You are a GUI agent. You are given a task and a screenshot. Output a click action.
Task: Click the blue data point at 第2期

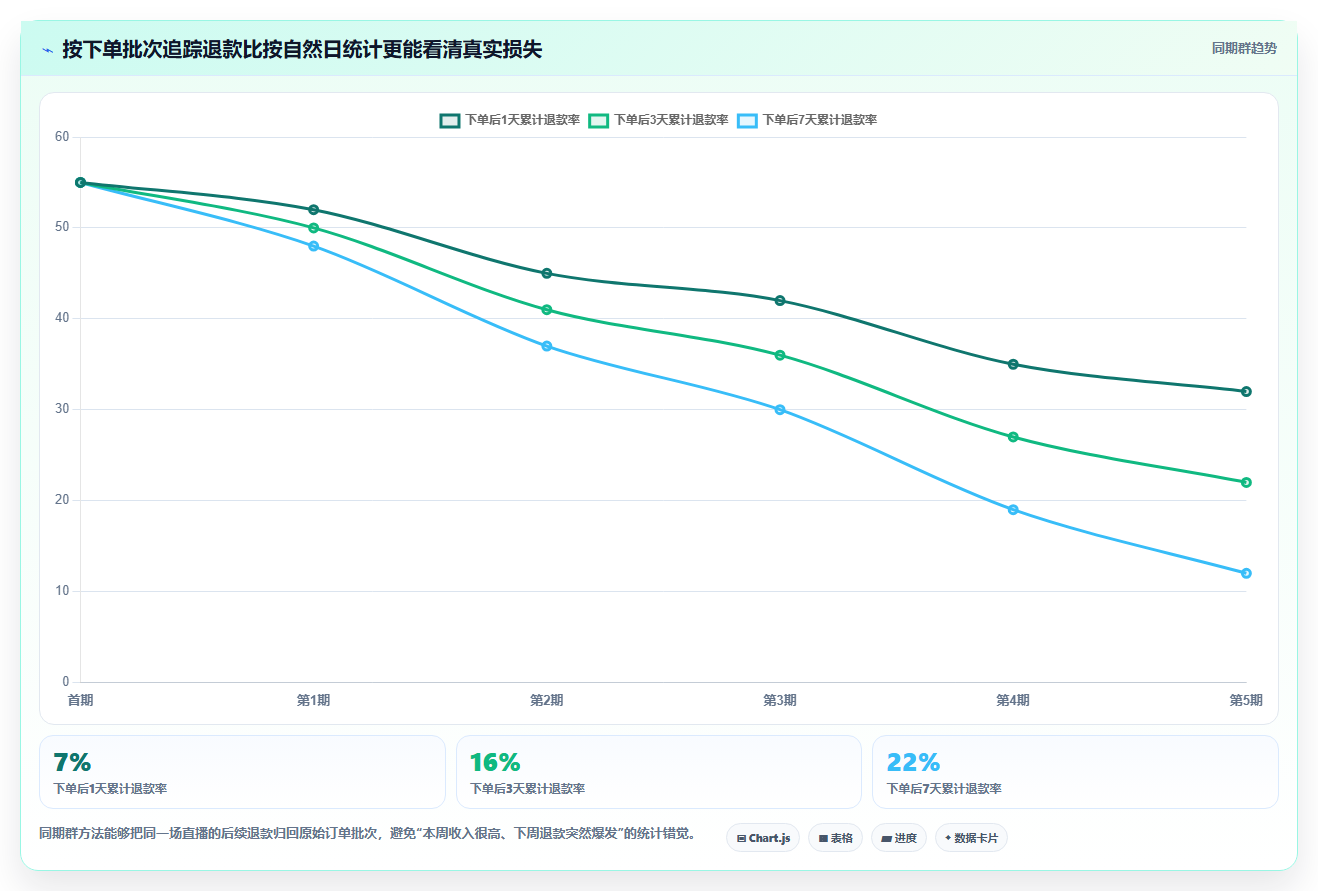point(547,346)
